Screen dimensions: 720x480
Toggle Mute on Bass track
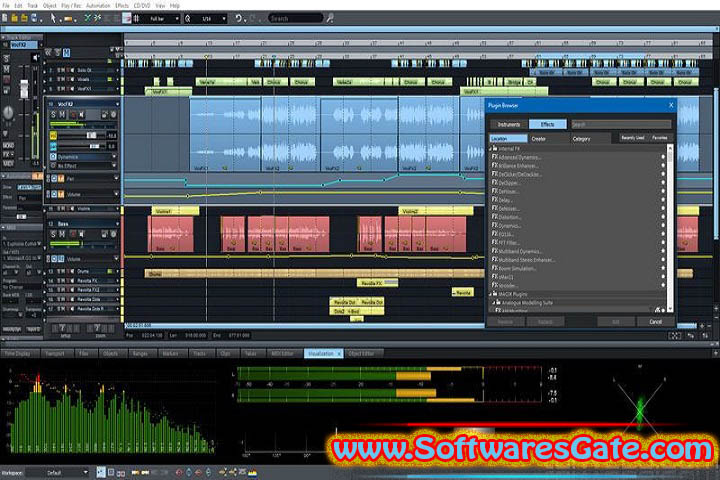[x=62, y=234]
